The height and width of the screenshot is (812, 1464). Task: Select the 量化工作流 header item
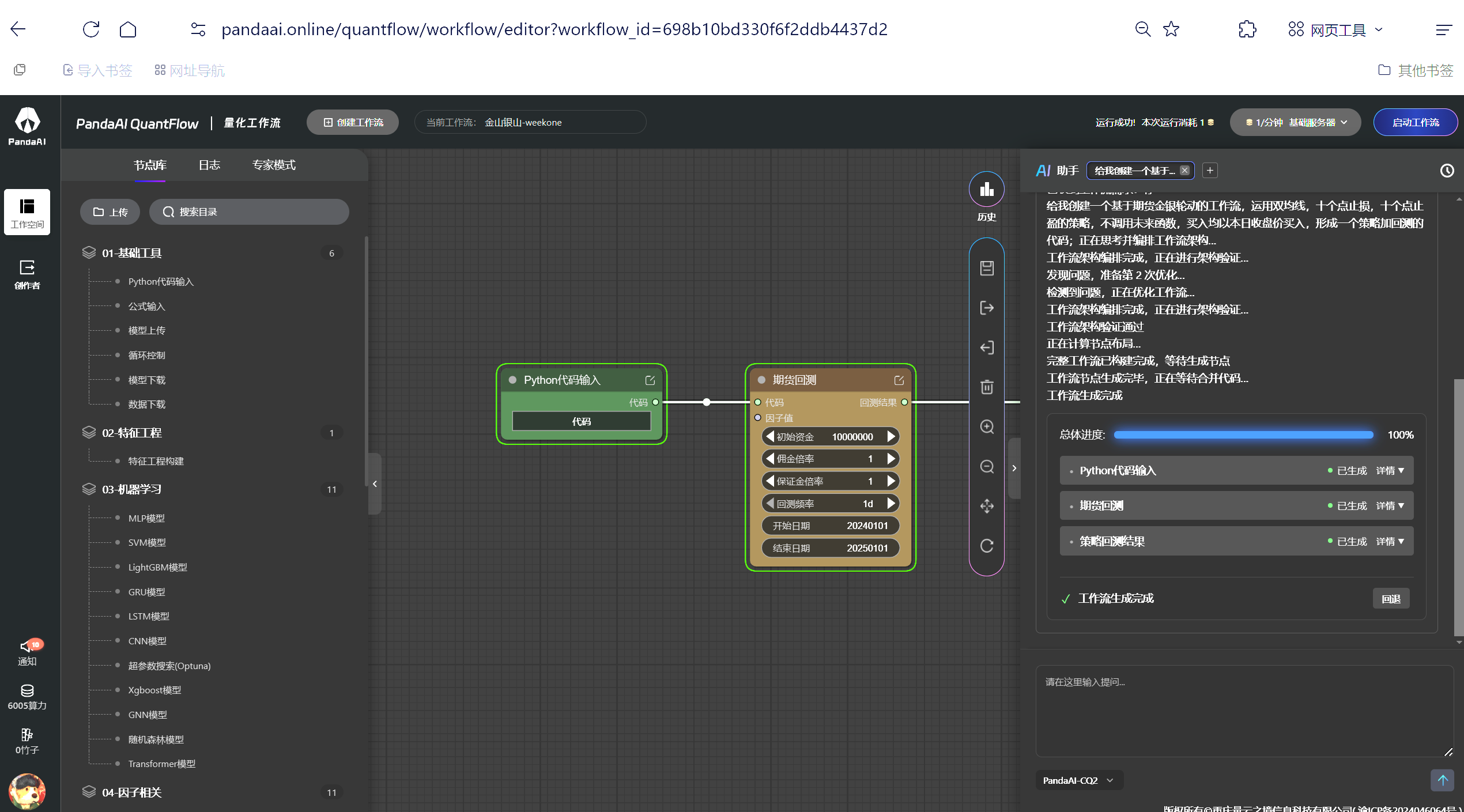tap(252, 123)
